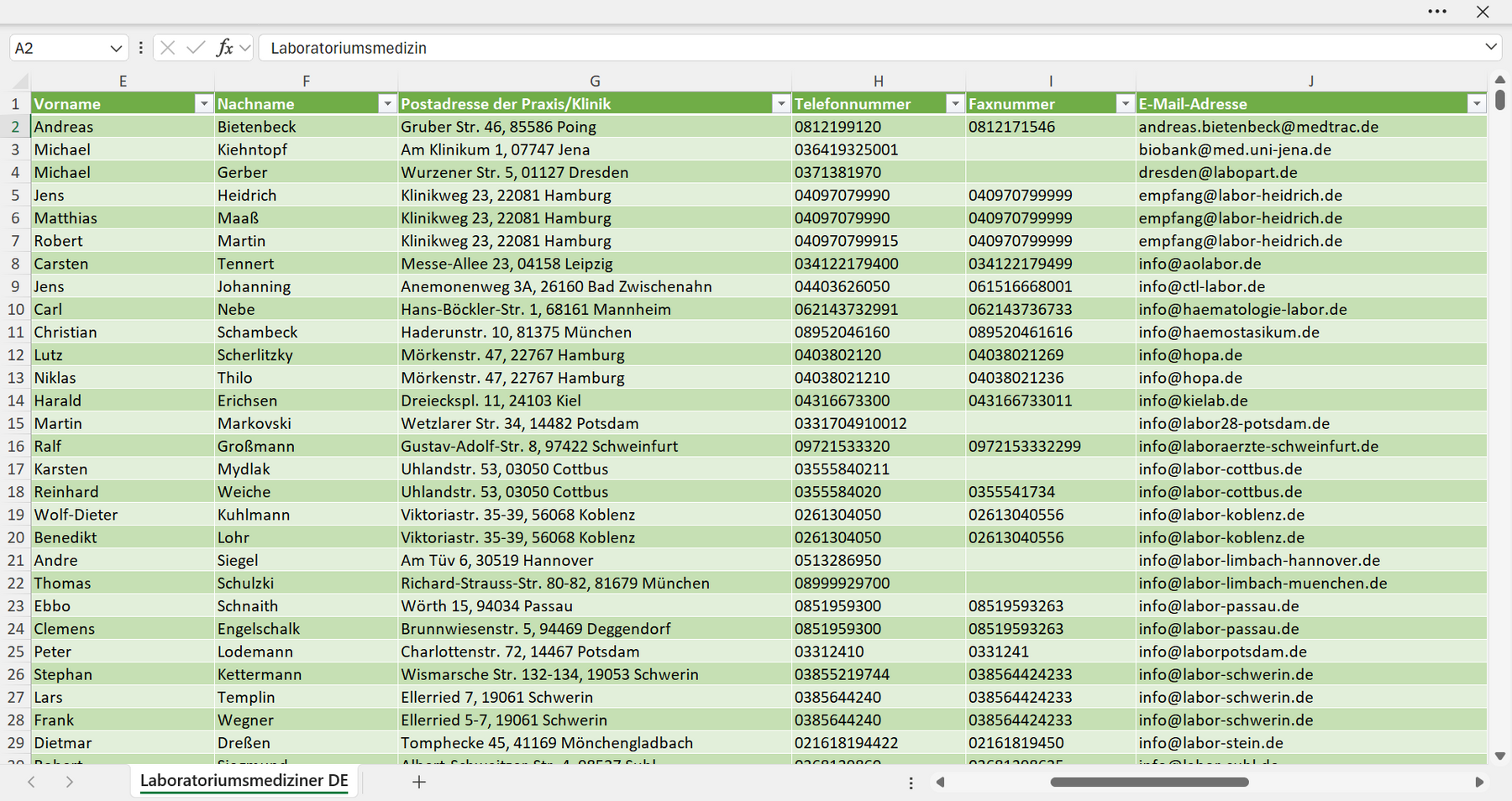Click the previous sheet navigation arrow
Viewport: 1512px width, 801px height.
[x=31, y=782]
